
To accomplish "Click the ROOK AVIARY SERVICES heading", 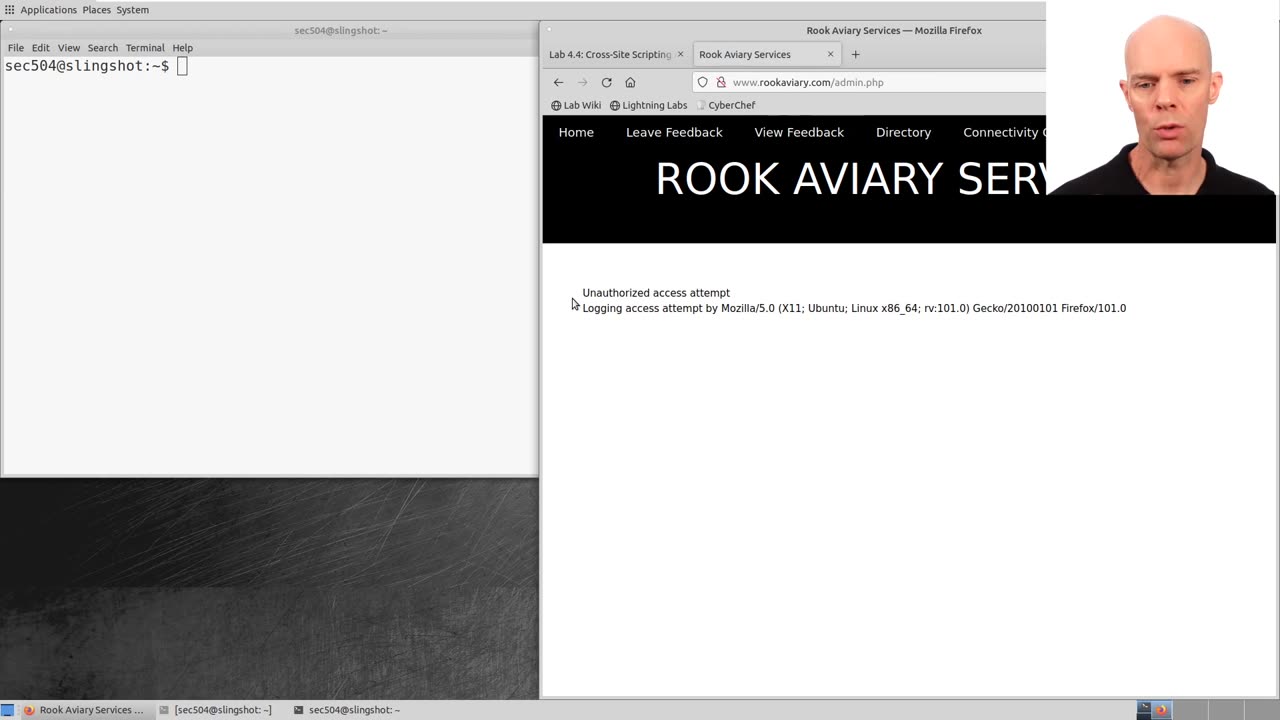I will tap(850, 179).
